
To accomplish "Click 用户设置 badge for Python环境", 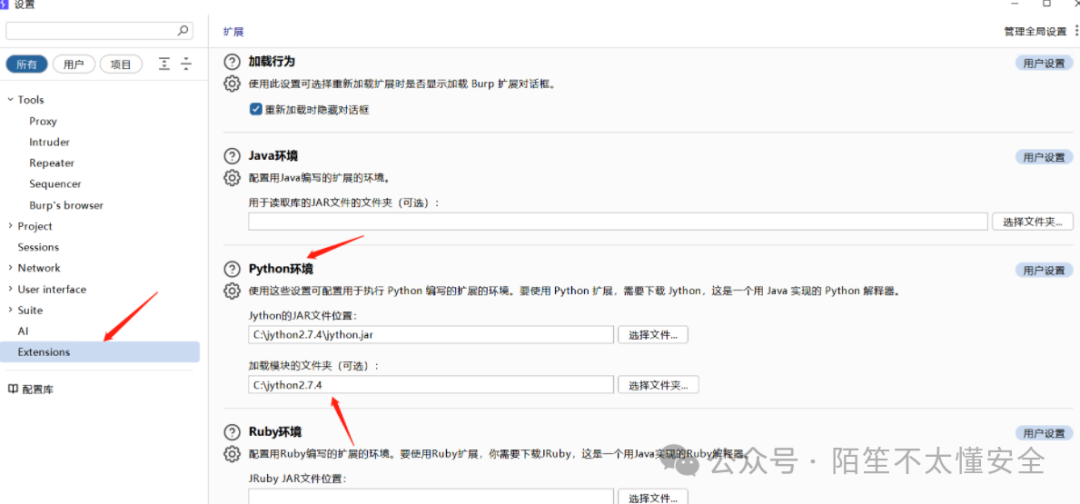I will tap(1044, 270).
